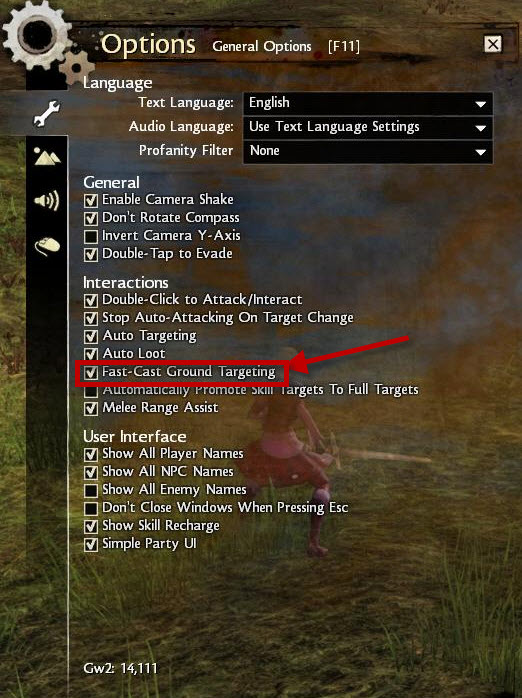Open the General Options wrench tab

47,113
